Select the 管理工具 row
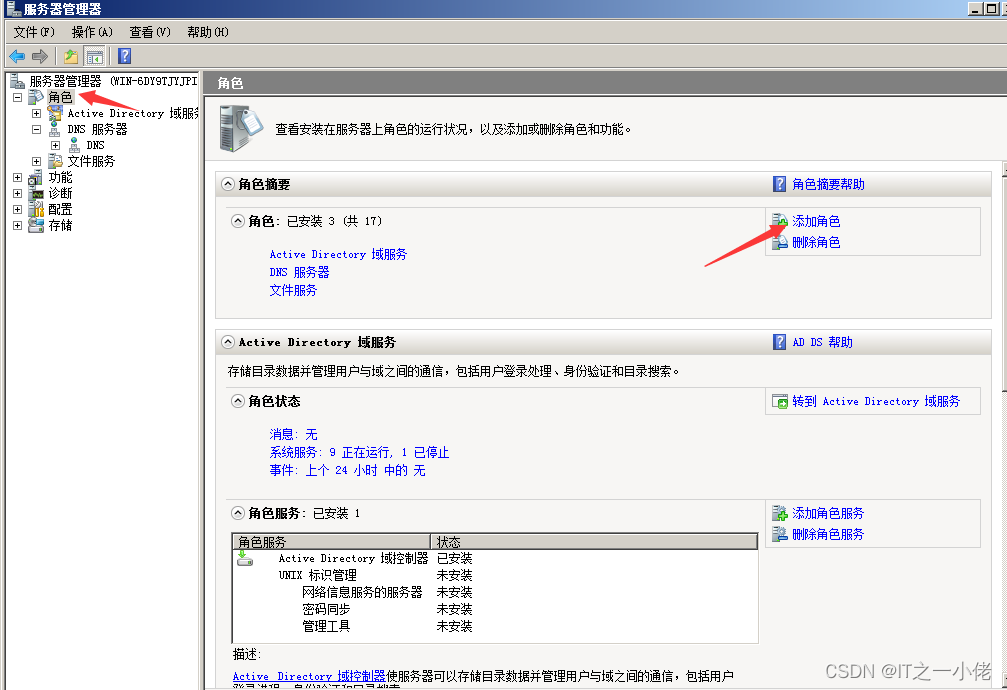This screenshot has width=1007, height=690. pos(495,626)
